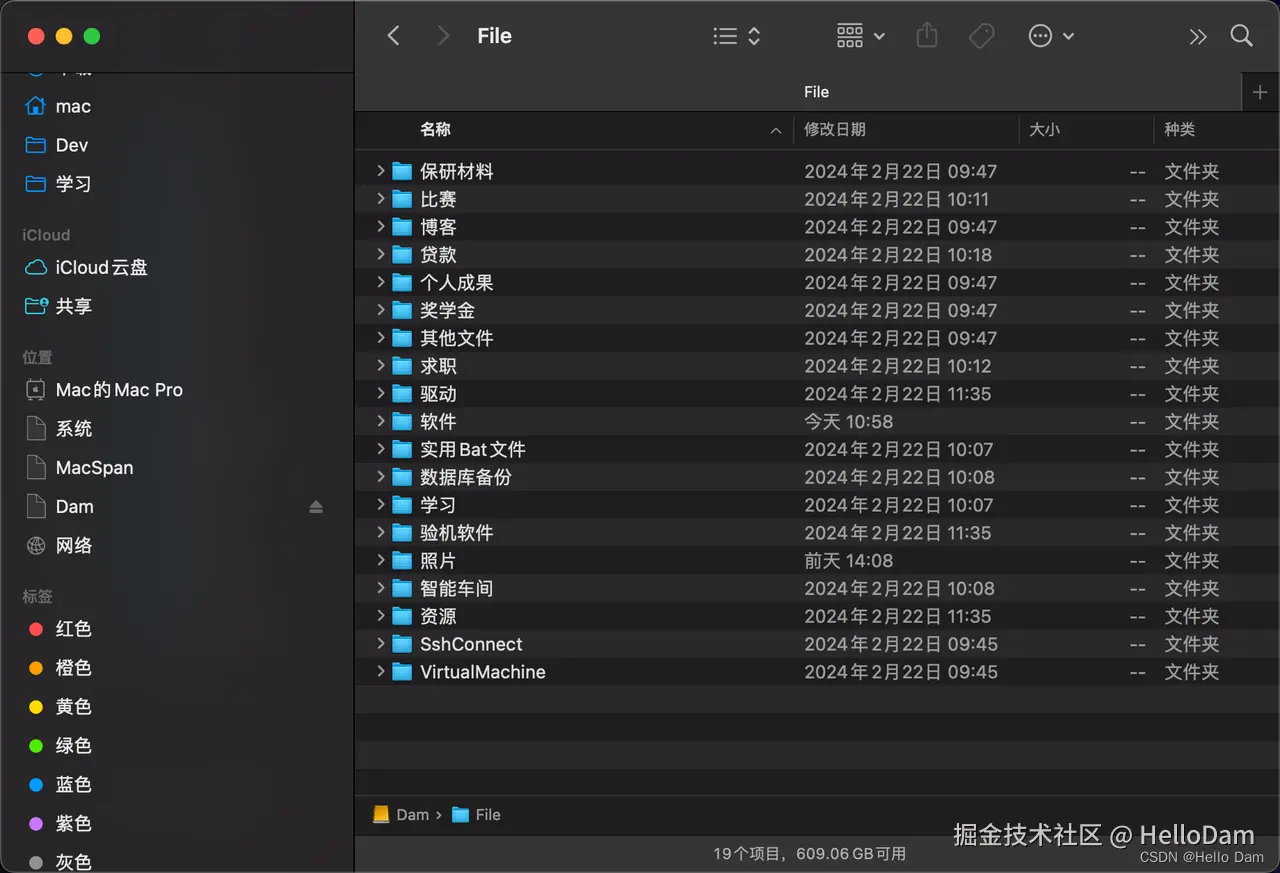This screenshot has height=873, width=1280.
Task: Open the Share icon in the toolbar
Action: (x=926, y=35)
